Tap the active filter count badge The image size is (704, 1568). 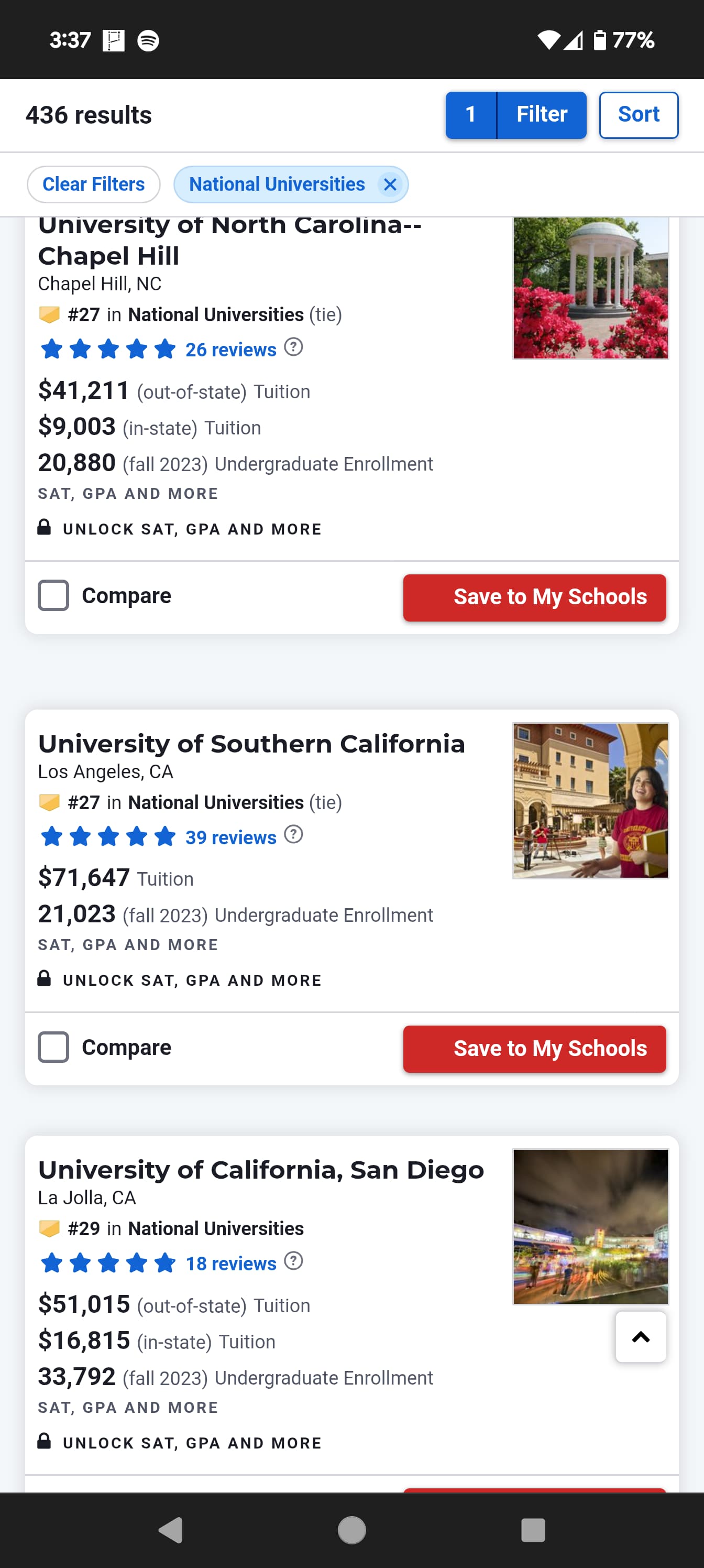click(x=470, y=115)
